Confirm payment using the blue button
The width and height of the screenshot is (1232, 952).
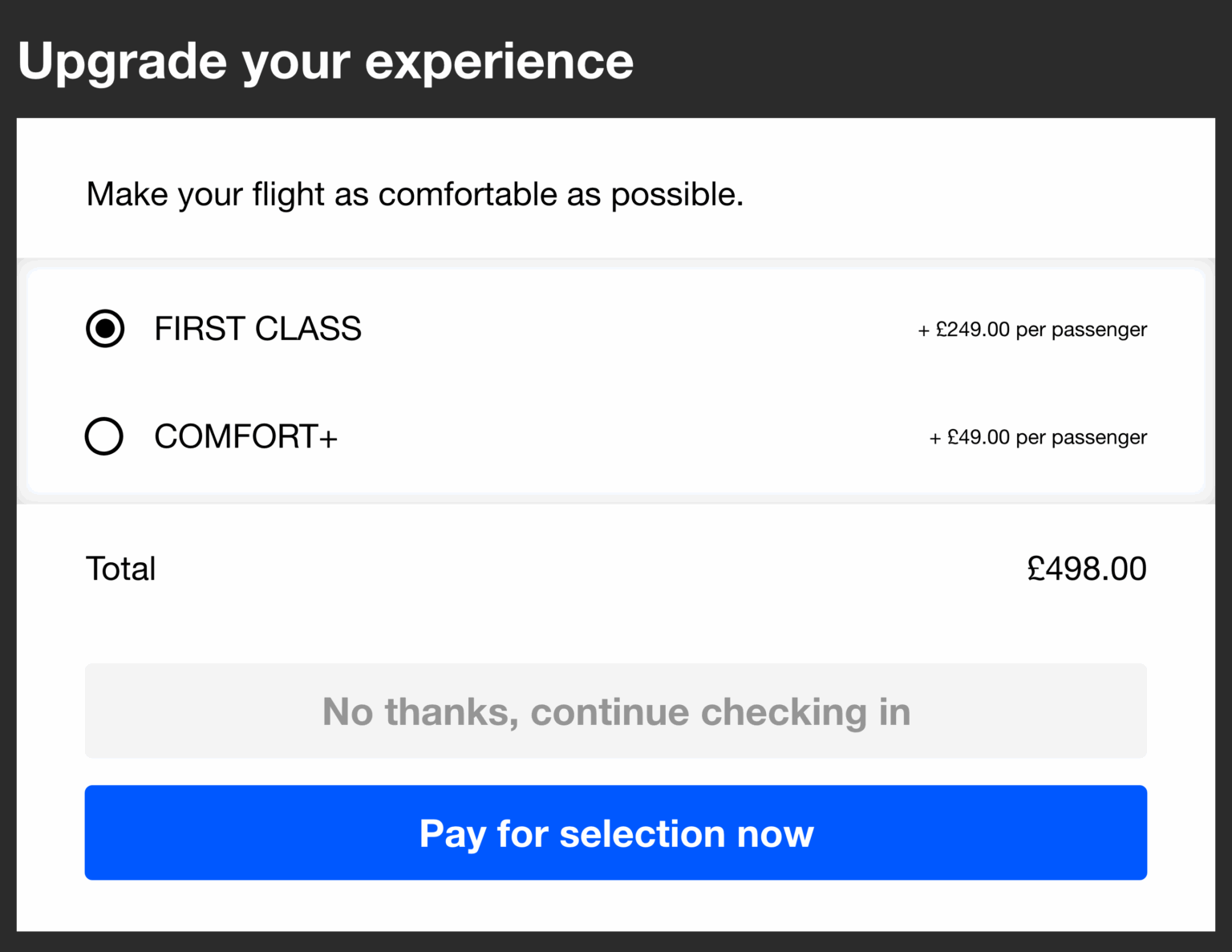coord(615,832)
